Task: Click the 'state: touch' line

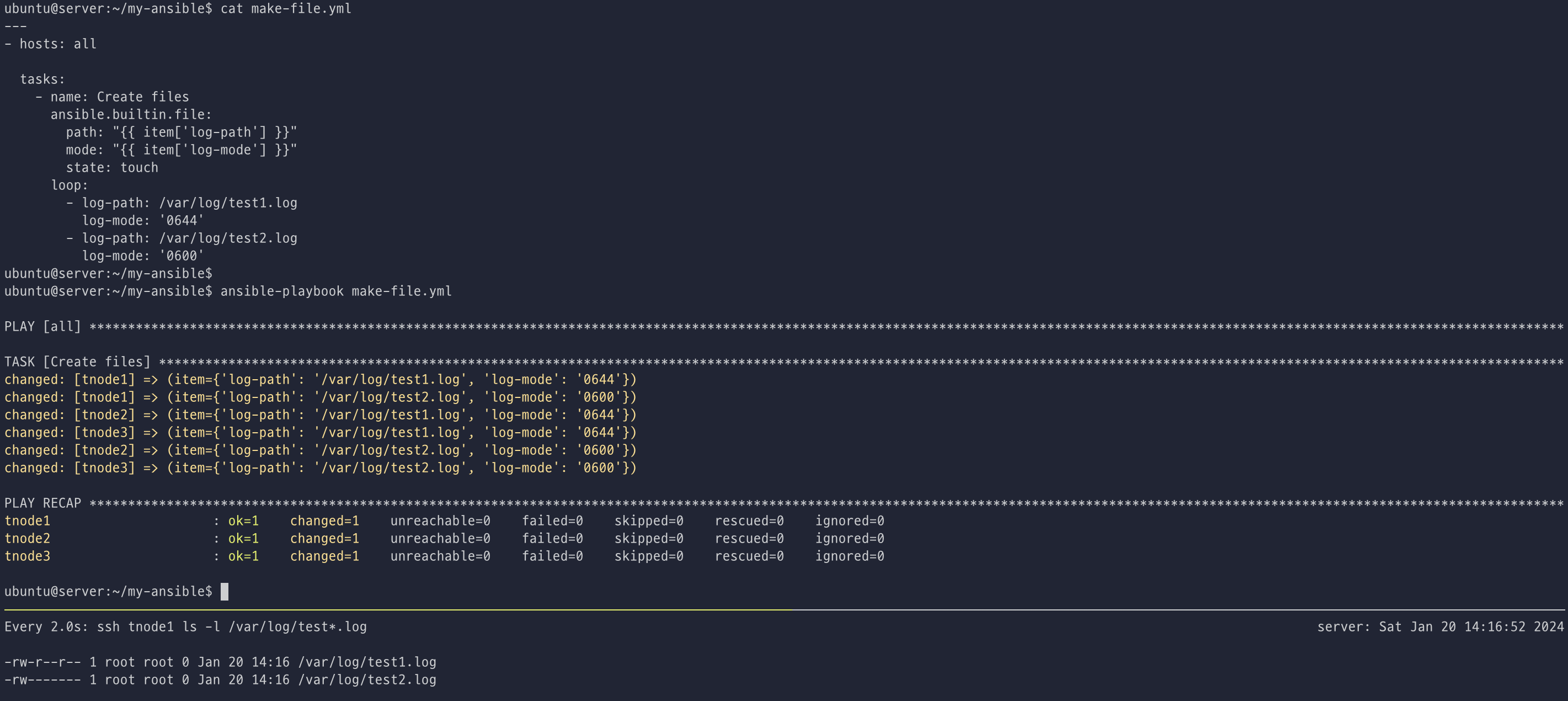Action: click(x=112, y=167)
